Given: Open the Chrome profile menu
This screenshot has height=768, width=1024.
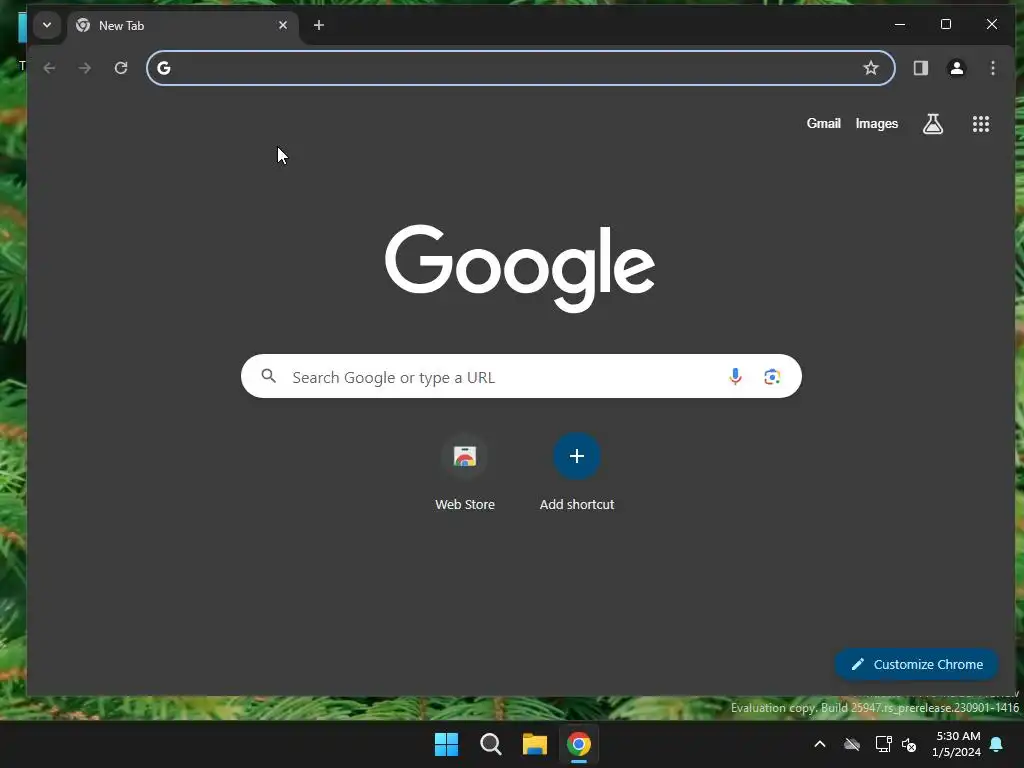Looking at the screenshot, I should coord(957,68).
